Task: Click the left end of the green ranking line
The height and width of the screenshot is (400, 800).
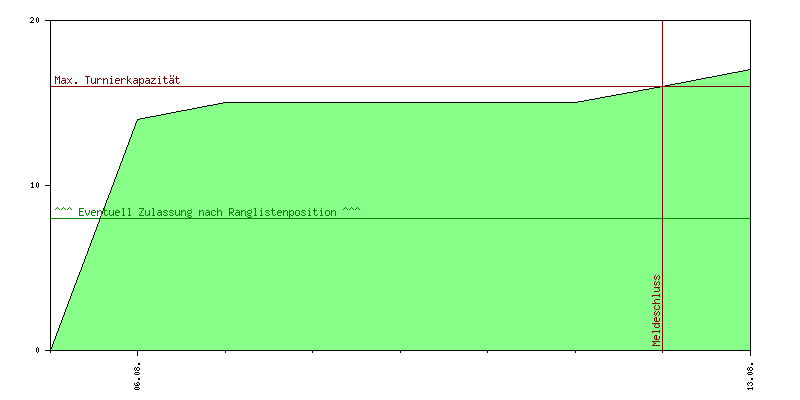Action: 51,218
